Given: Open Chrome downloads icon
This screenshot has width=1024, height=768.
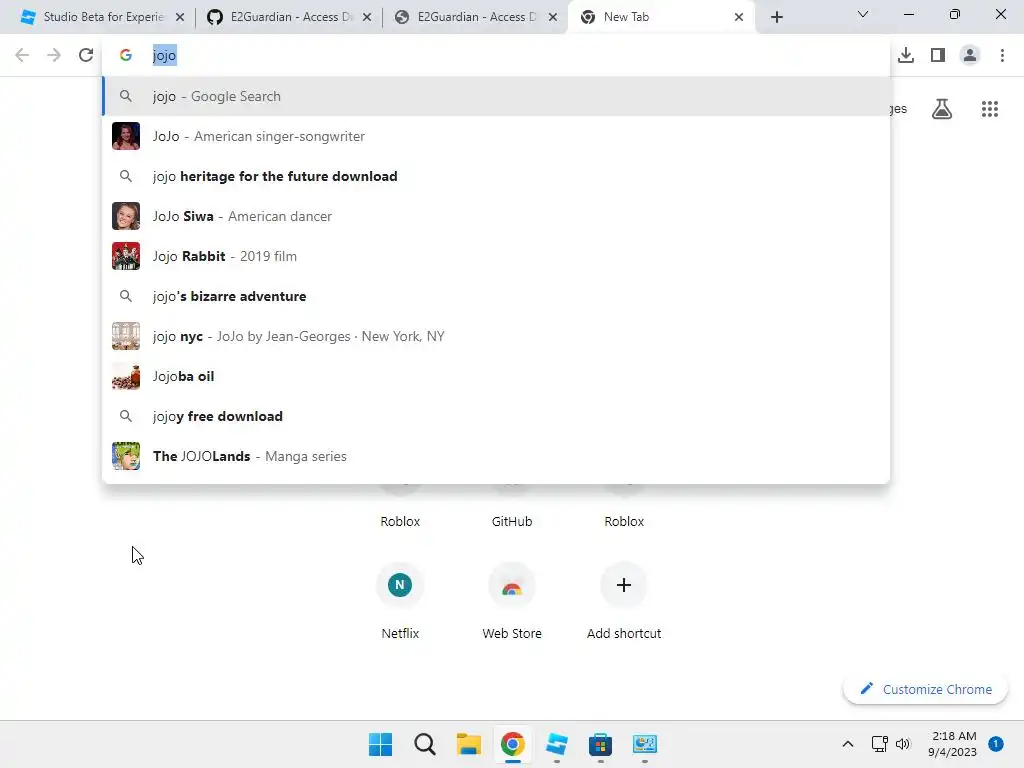Looking at the screenshot, I should pyautogui.click(x=906, y=55).
